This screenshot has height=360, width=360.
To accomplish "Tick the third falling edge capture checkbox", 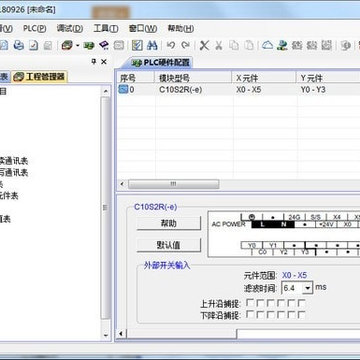I will click(270, 314).
